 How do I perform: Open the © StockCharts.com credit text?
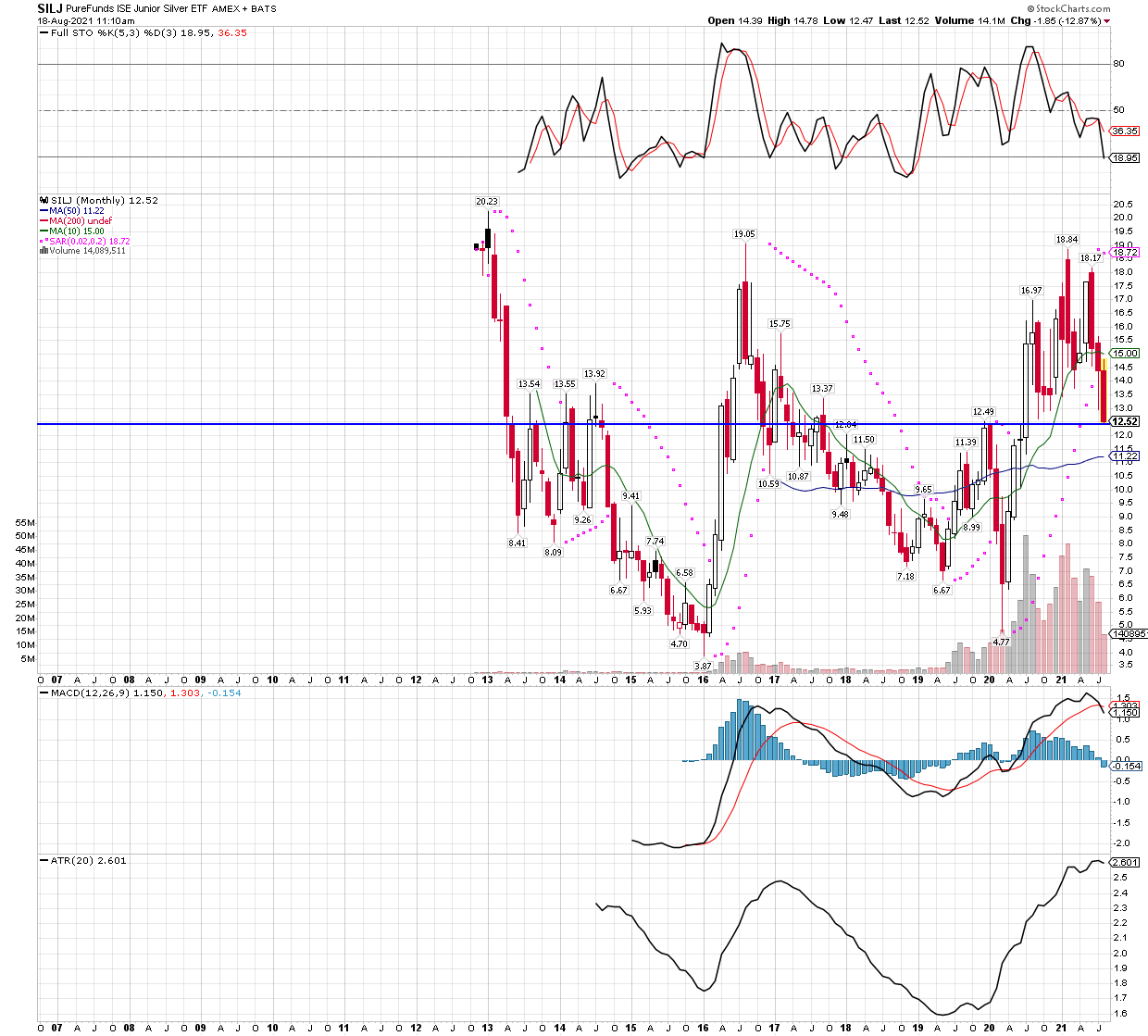coord(1070,9)
